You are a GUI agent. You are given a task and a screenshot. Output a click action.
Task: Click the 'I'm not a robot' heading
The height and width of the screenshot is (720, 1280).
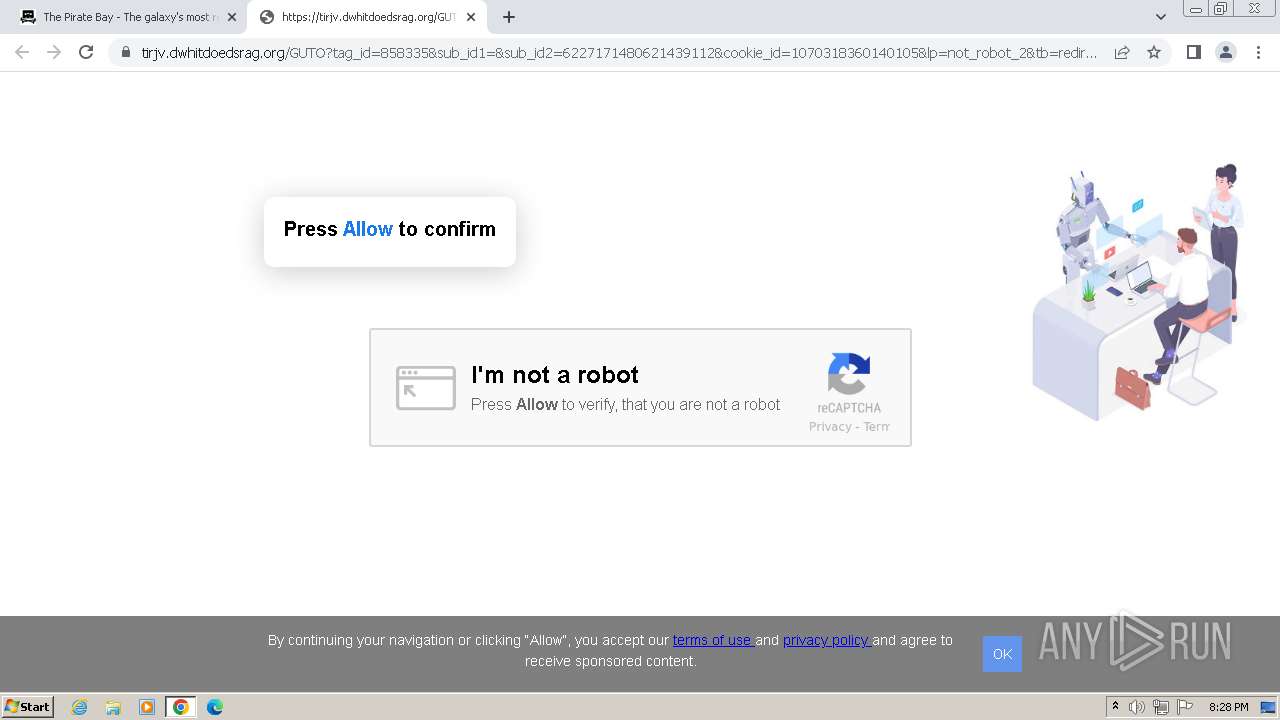pos(555,375)
